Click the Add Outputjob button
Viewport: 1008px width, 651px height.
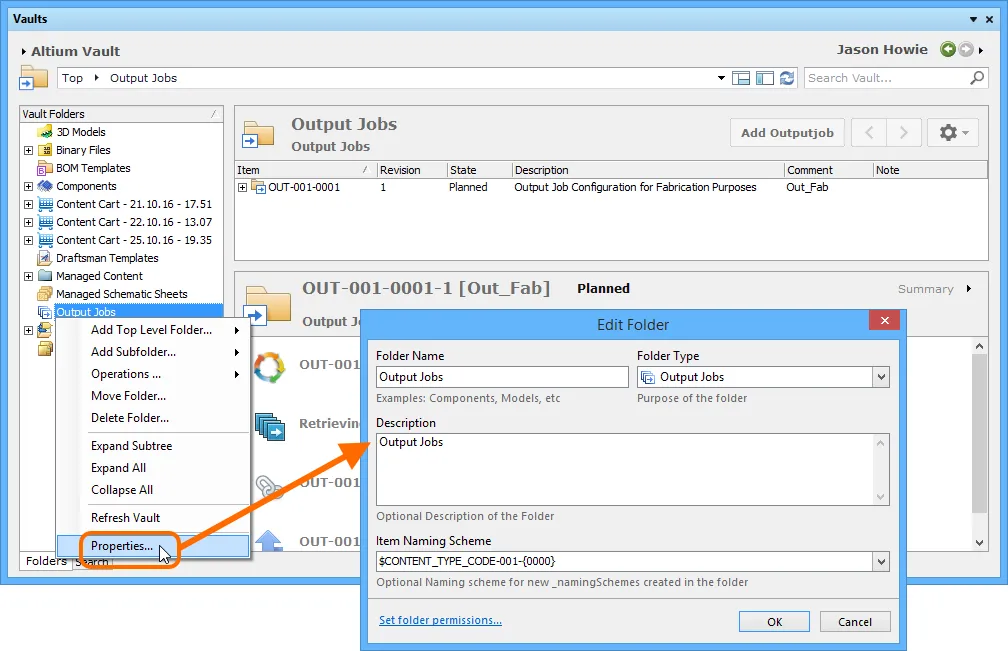pyautogui.click(x=788, y=133)
